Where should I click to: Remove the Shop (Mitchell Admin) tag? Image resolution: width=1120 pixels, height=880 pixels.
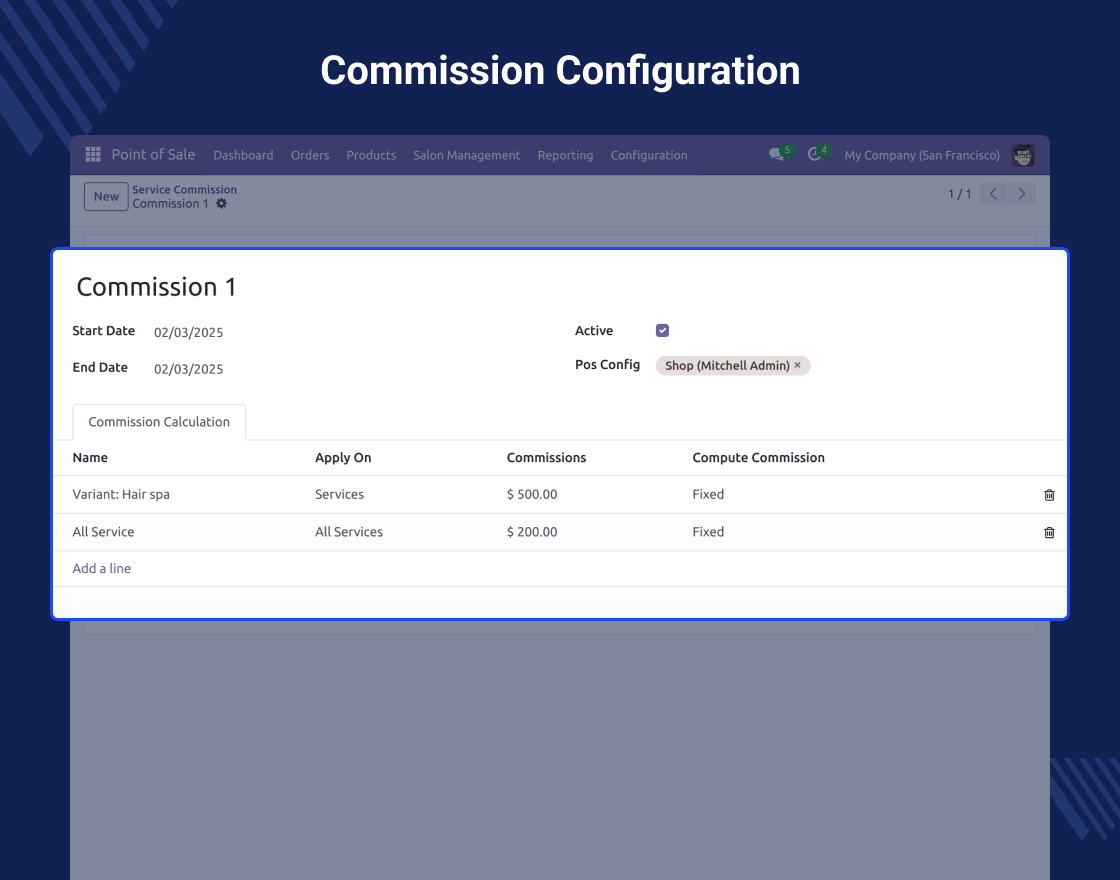pyautogui.click(x=798, y=365)
